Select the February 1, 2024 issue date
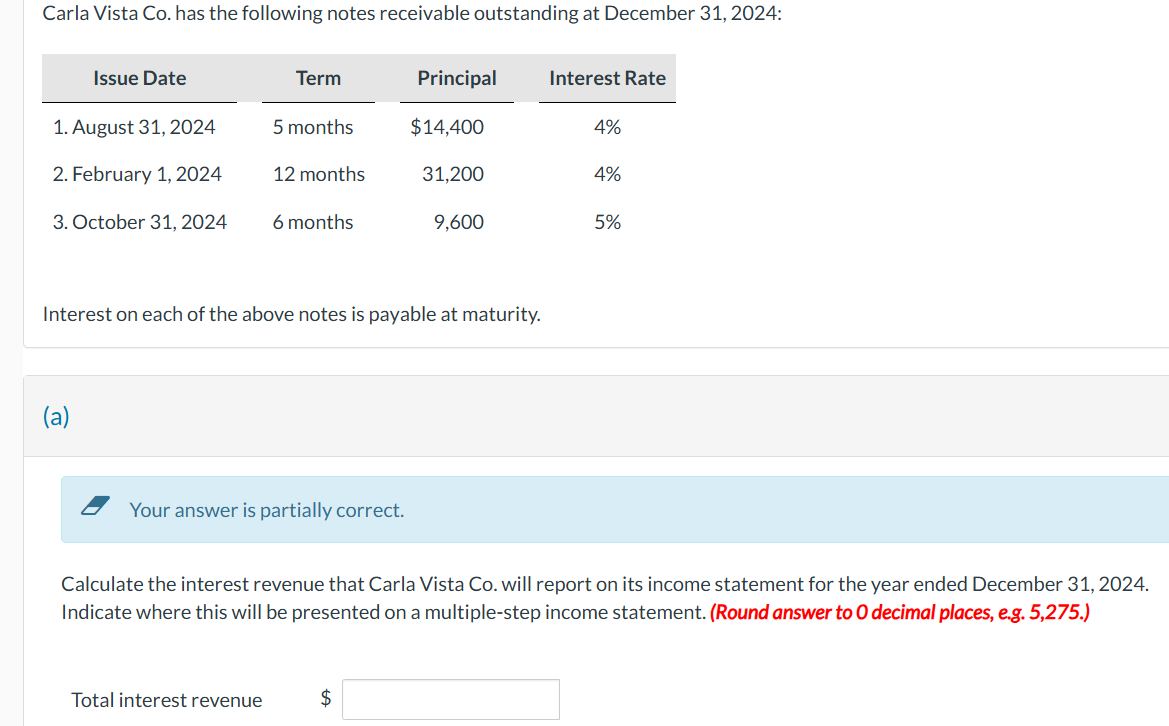Viewport: 1169px width, 726px height. click(x=137, y=173)
